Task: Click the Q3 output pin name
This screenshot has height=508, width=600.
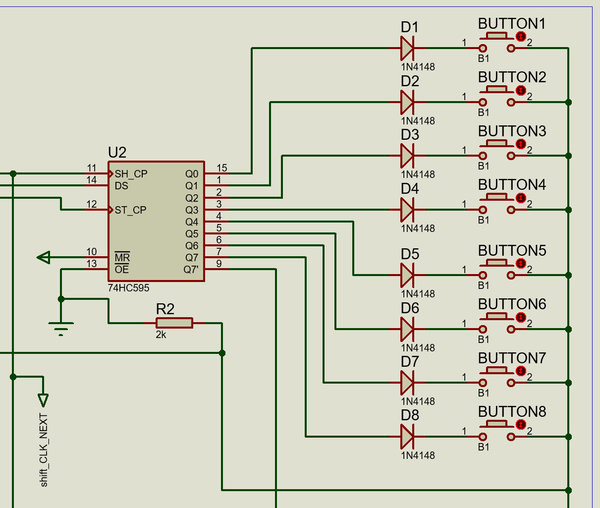Action: pyautogui.click(x=192, y=210)
